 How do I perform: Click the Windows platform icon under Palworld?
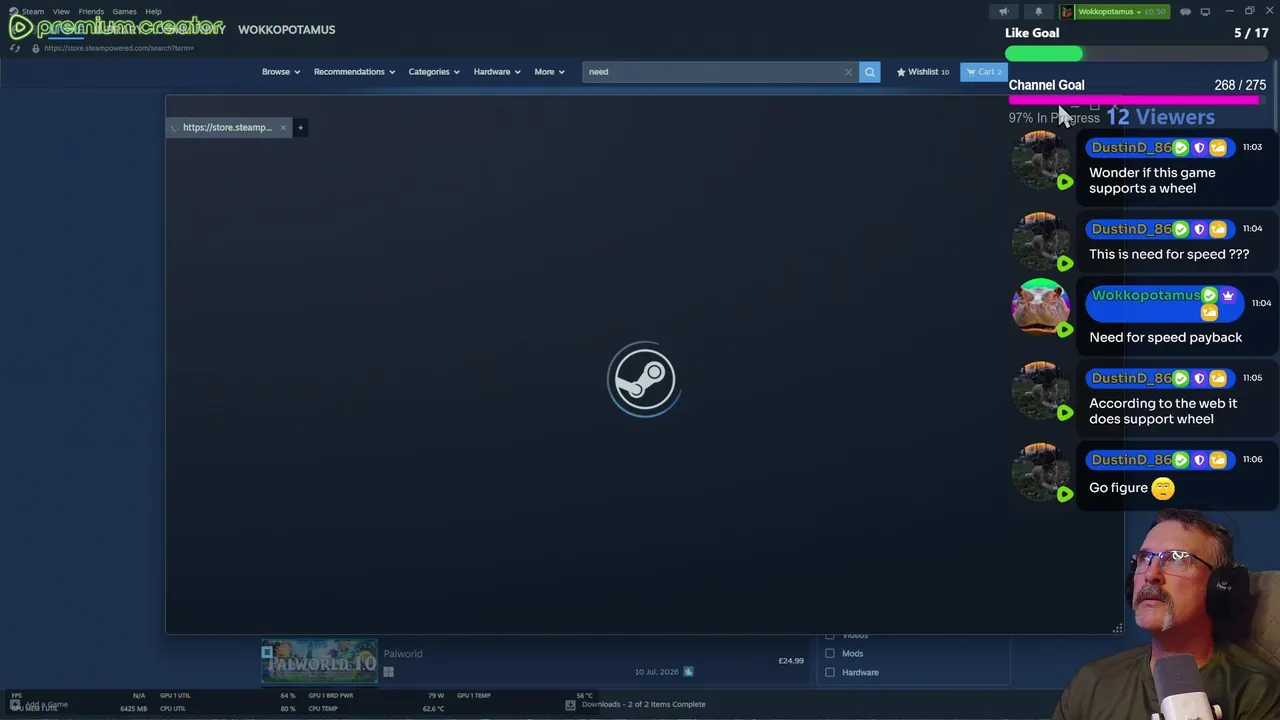(388, 672)
